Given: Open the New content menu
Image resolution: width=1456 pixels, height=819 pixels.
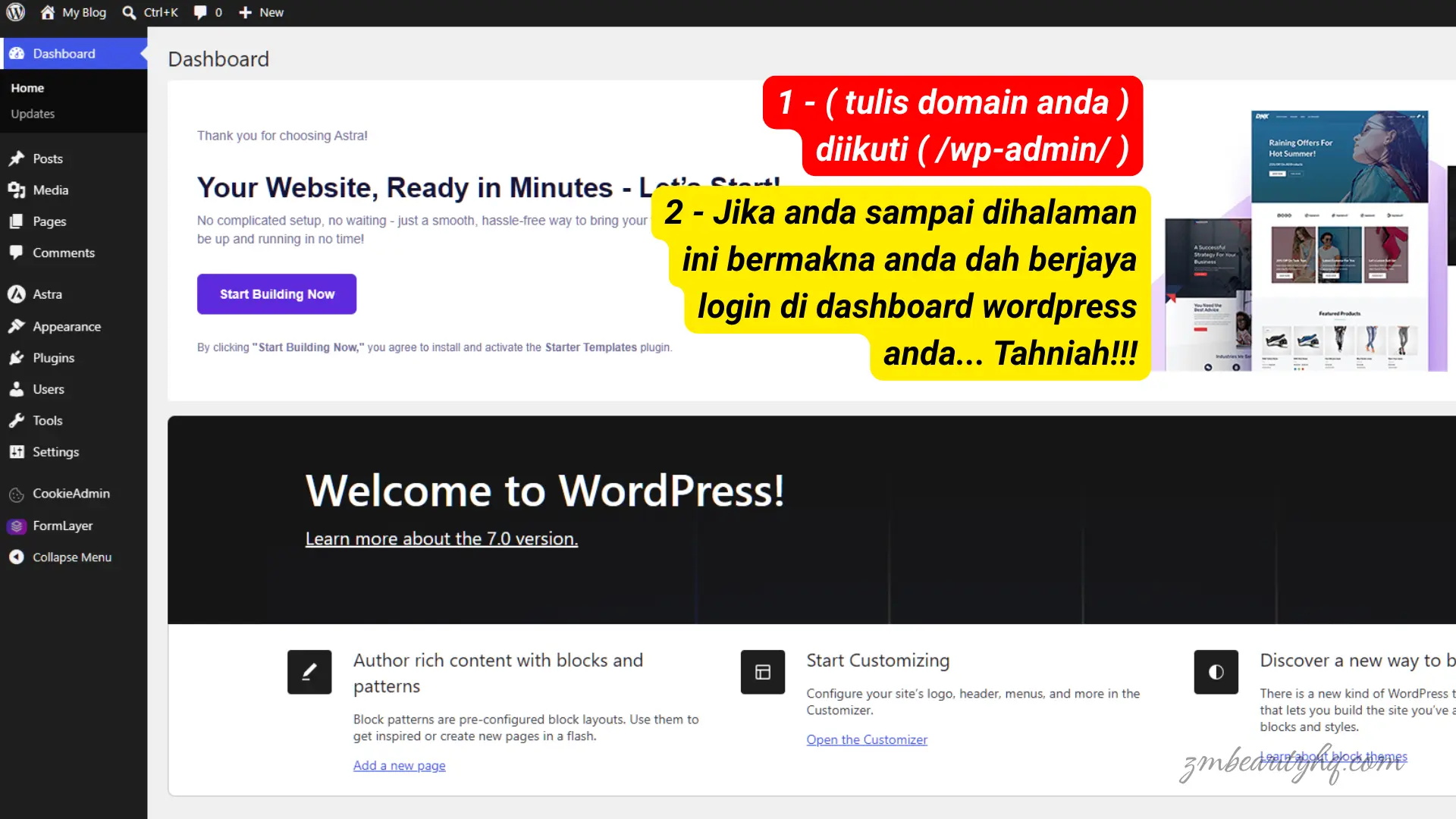Looking at the screenshot, I should coord(261,12).
